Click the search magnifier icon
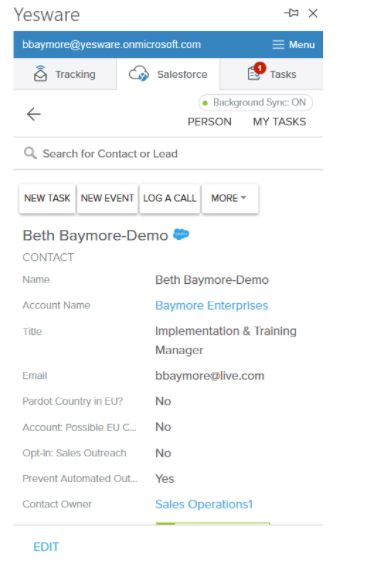 pos(30,153)
